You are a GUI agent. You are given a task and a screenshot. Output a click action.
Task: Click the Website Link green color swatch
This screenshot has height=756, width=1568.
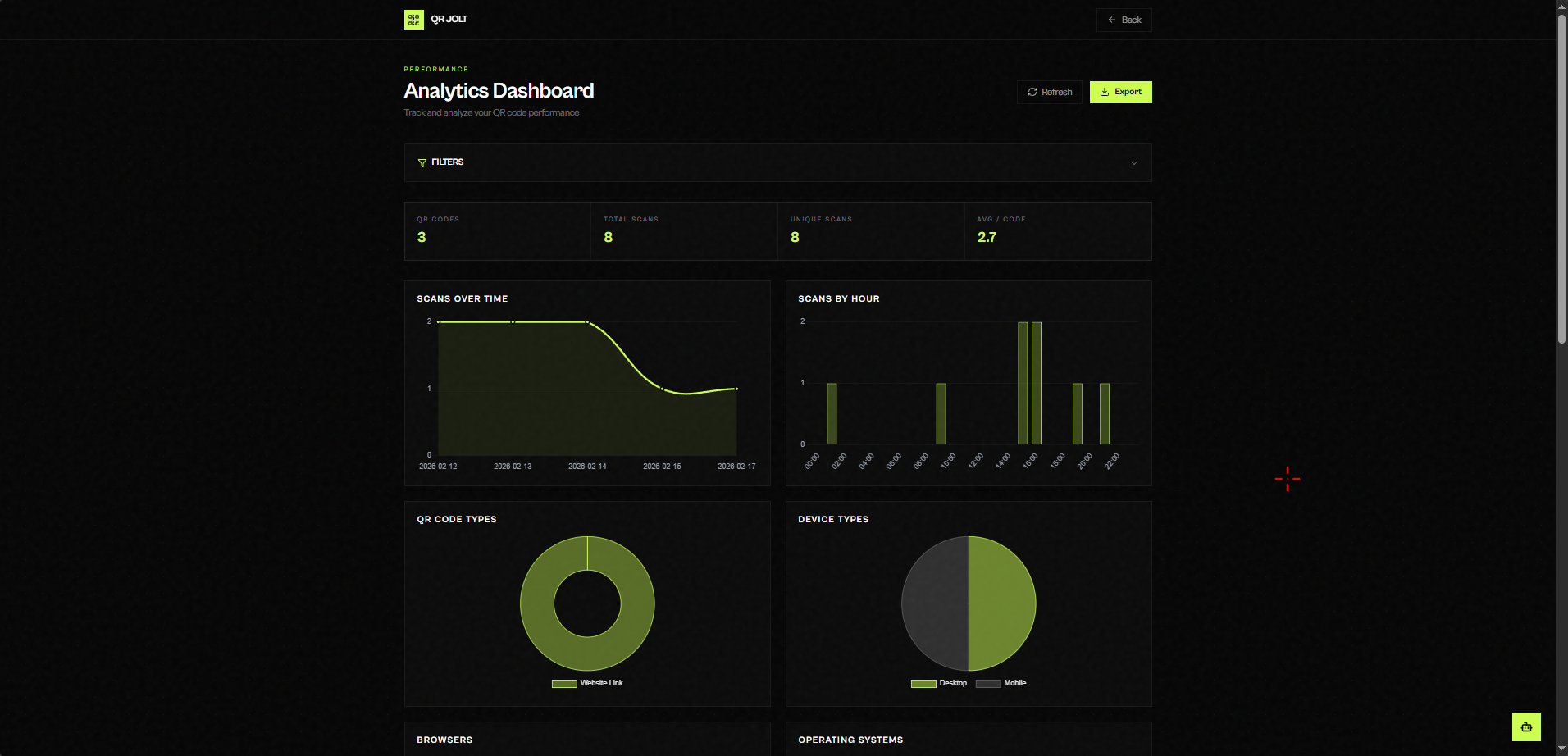[x=563, y=683]
